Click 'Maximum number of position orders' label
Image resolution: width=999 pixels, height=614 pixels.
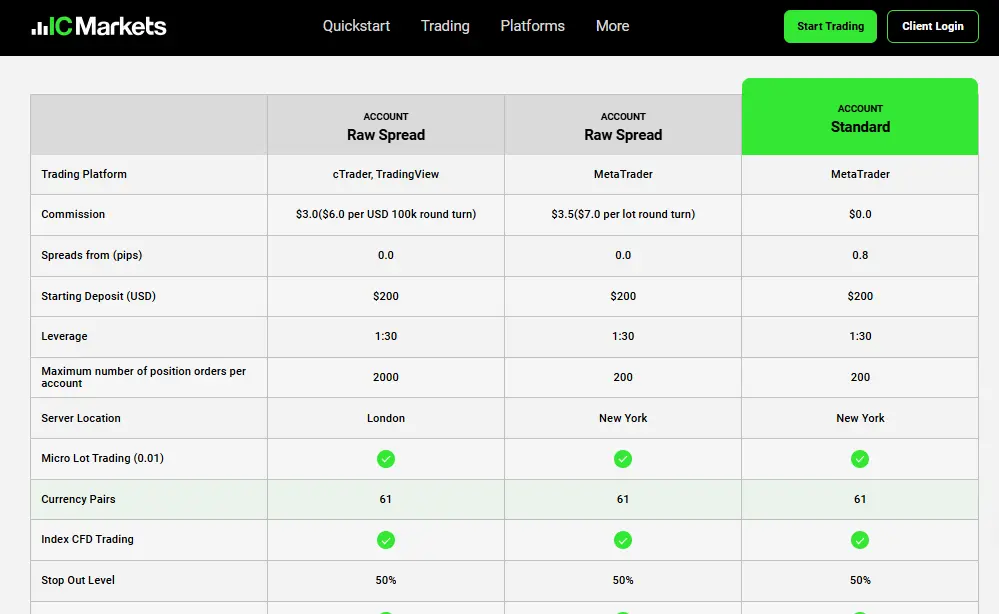143,377
